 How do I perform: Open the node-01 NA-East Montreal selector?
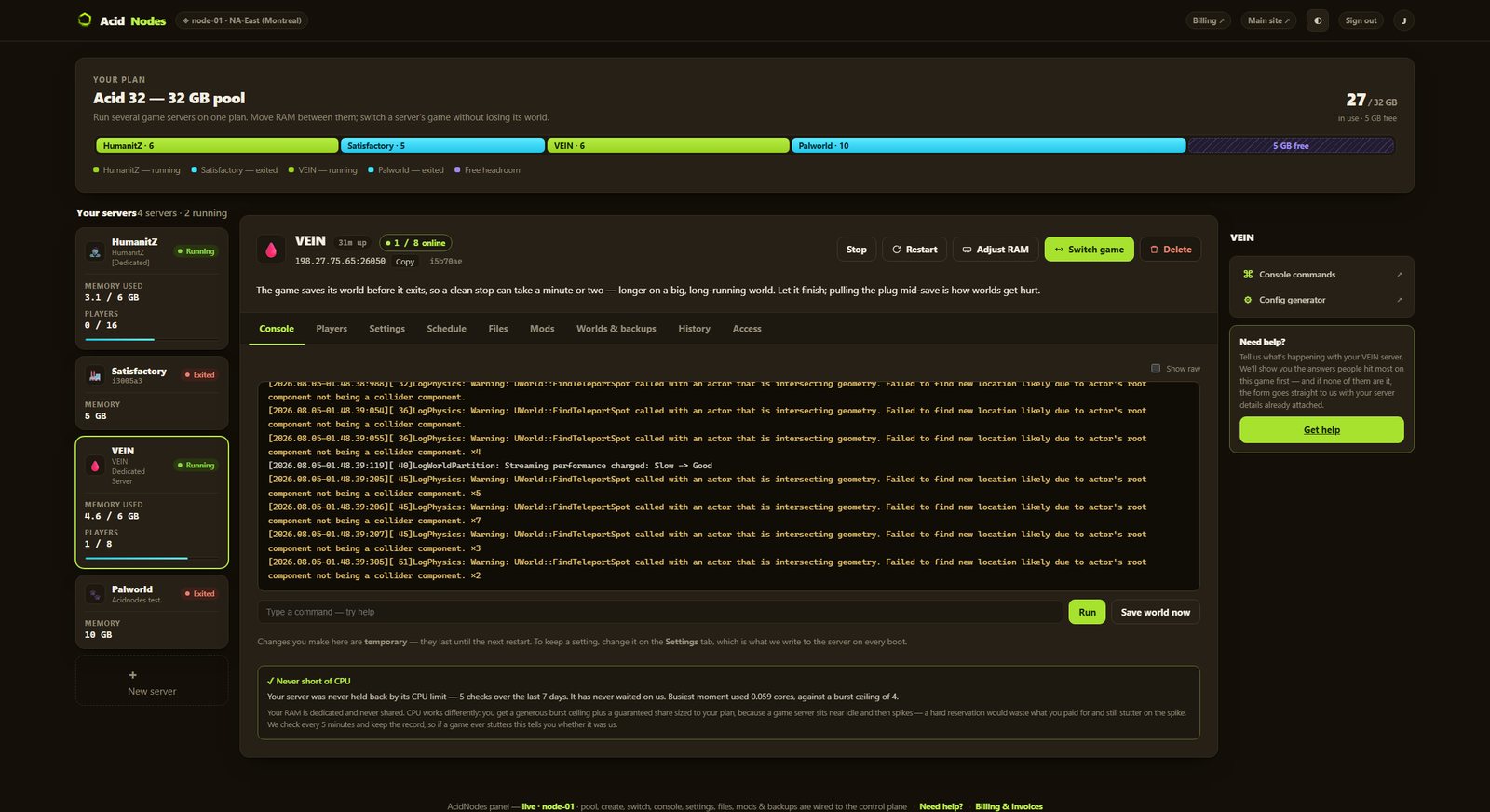[x=242, y=20]
